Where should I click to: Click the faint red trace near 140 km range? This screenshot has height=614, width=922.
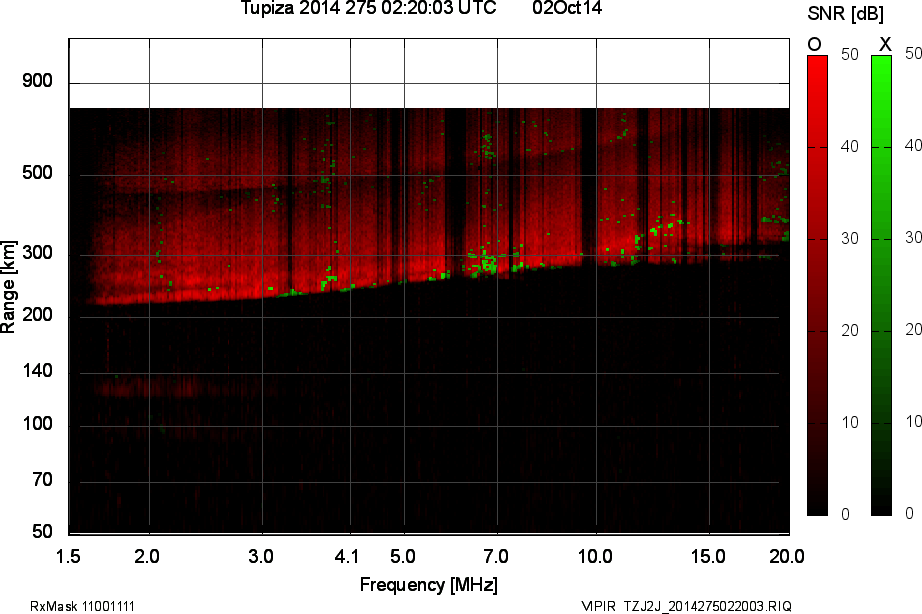pyautogui.click(x=140, y=386)
